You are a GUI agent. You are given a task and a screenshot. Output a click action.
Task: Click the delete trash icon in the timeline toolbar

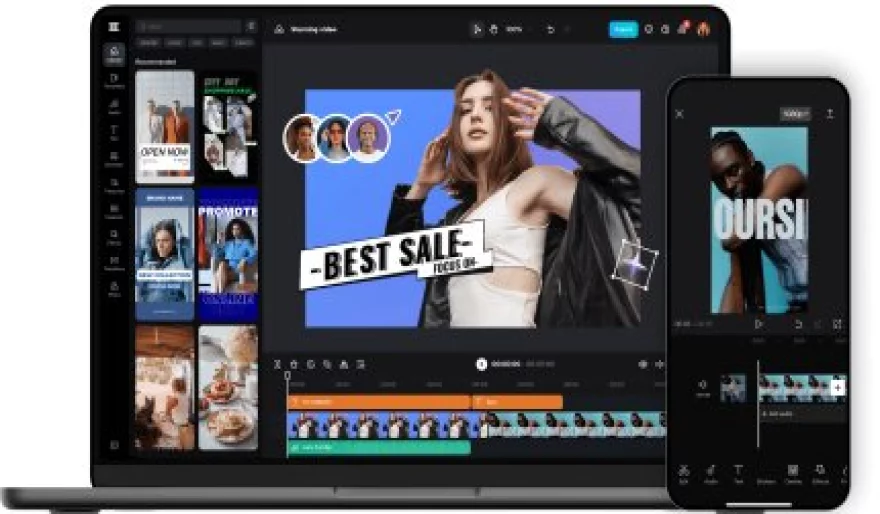(x=294, y=364)
